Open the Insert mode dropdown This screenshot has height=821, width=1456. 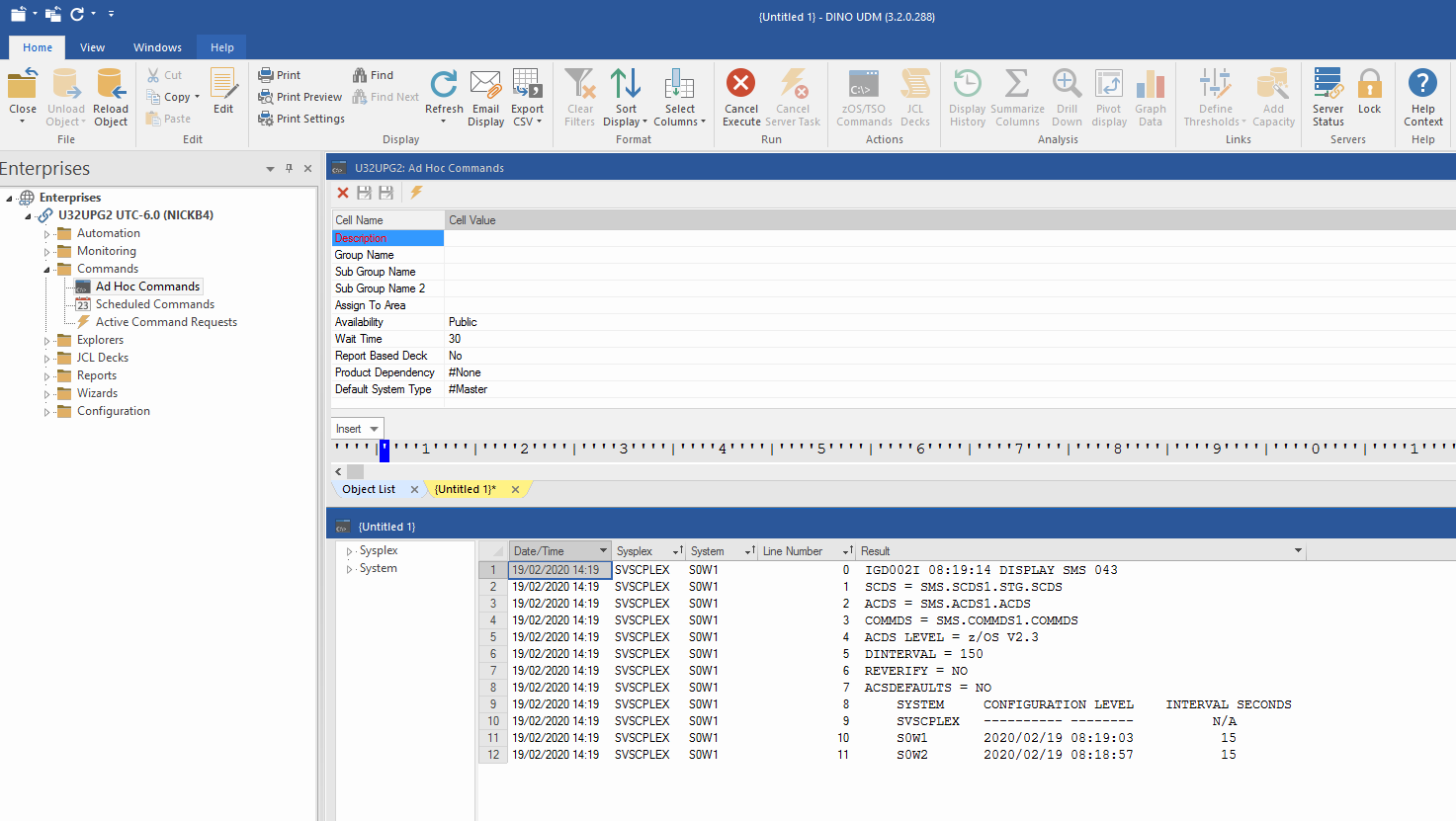pos(374,429)
